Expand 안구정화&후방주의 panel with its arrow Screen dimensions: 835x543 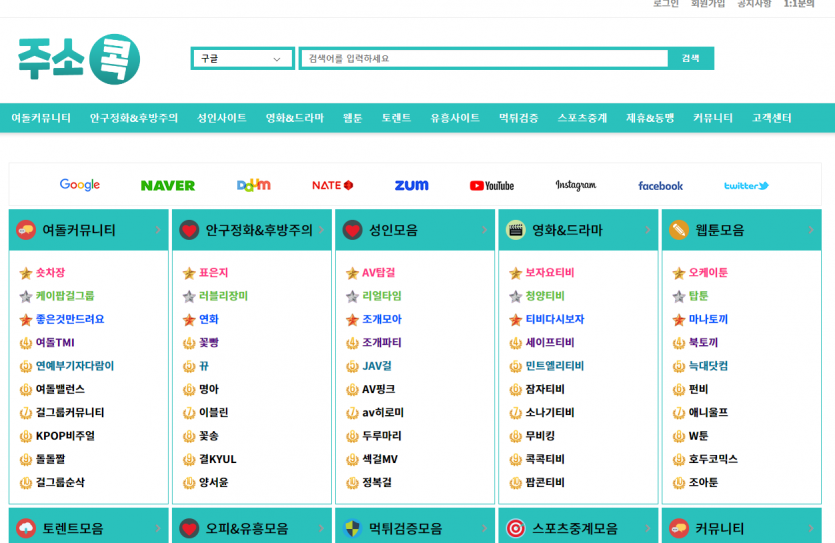[x=322, y=230]
